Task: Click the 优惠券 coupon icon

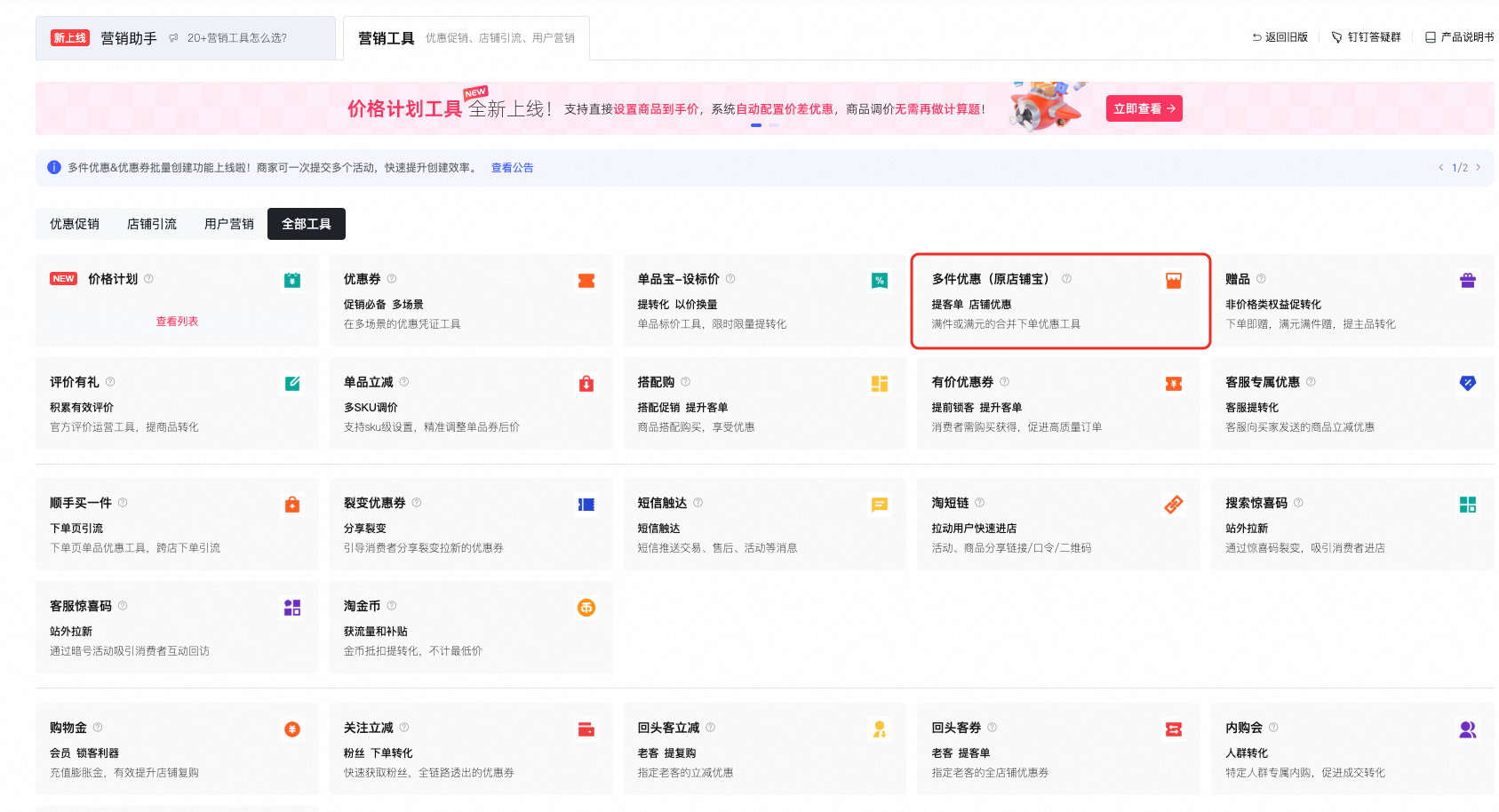Action: pyautogui.click(x=586, y=281)
